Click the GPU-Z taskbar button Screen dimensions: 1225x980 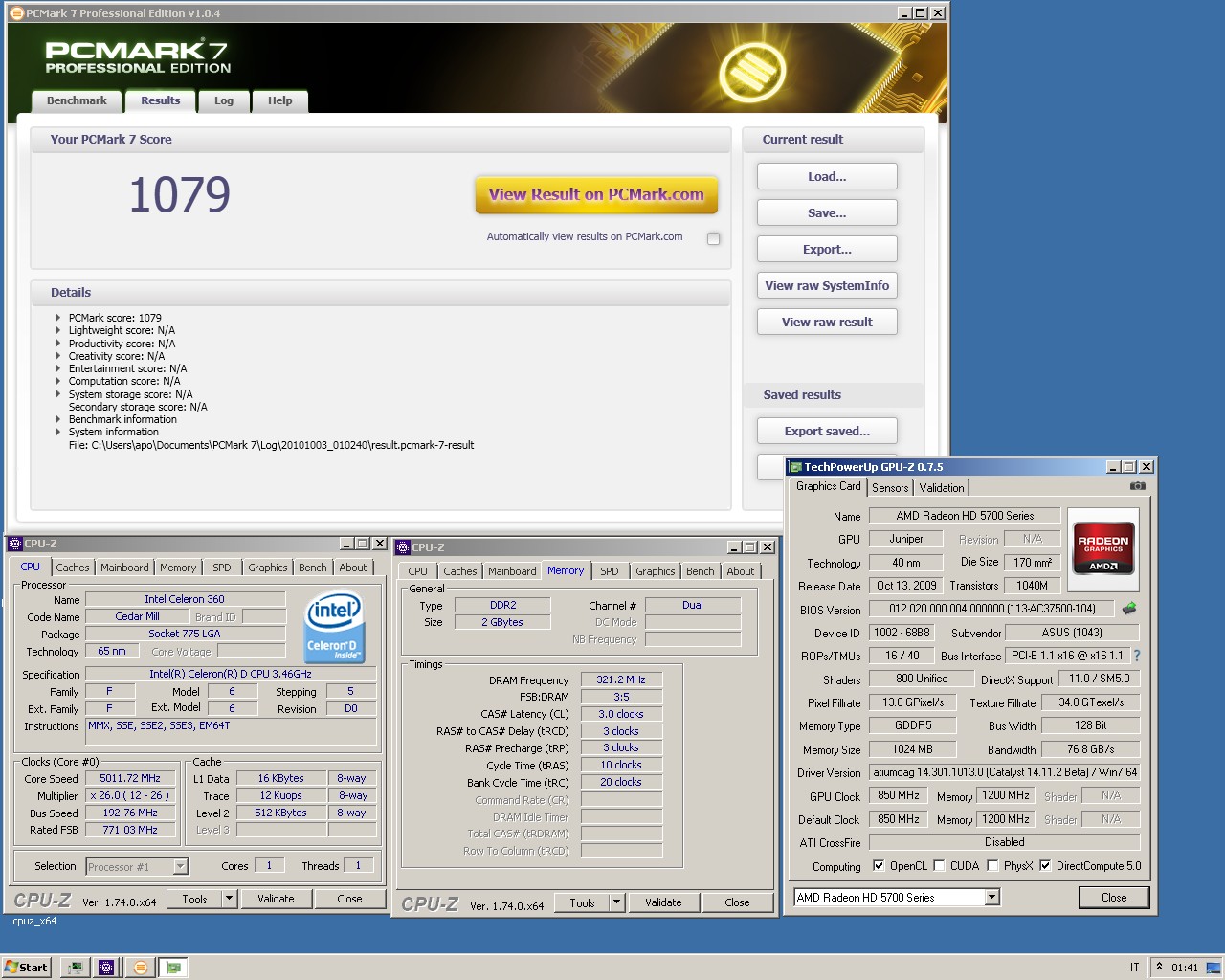[x=173, y=968]
